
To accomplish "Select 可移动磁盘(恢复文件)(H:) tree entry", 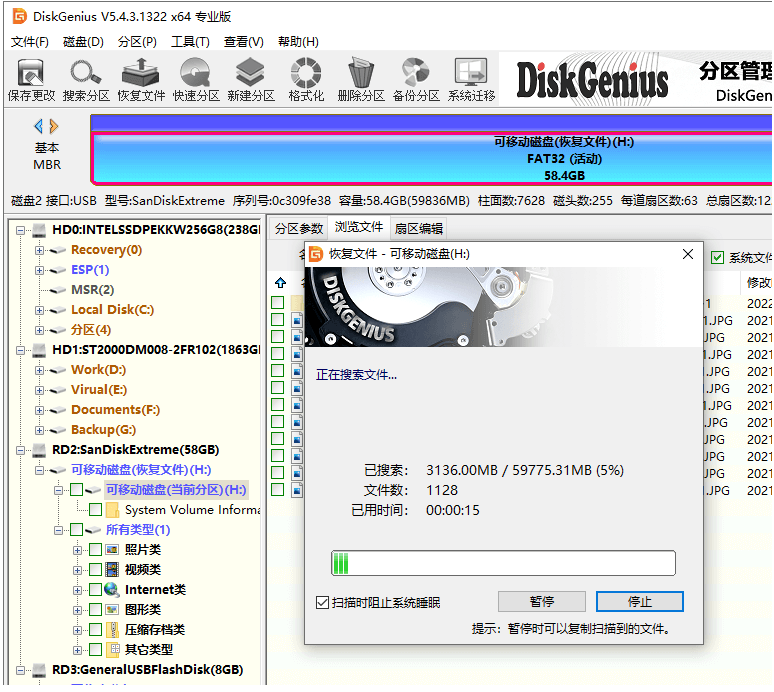I will (x=141, y=469).
